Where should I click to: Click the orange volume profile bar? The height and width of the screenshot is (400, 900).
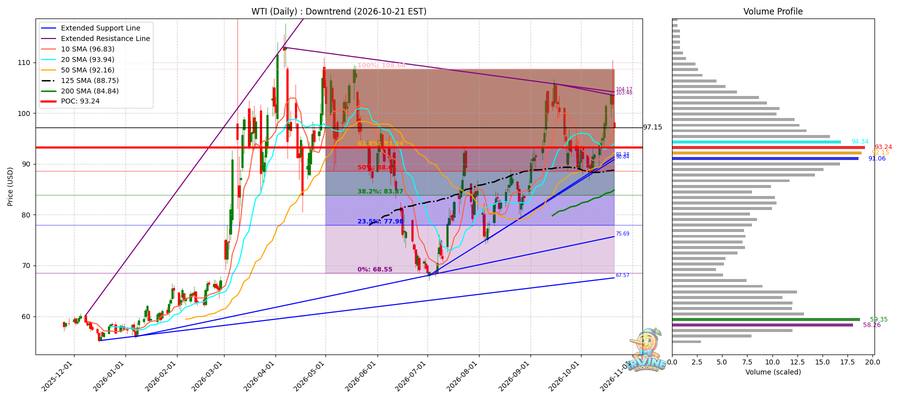coord(767,153)
